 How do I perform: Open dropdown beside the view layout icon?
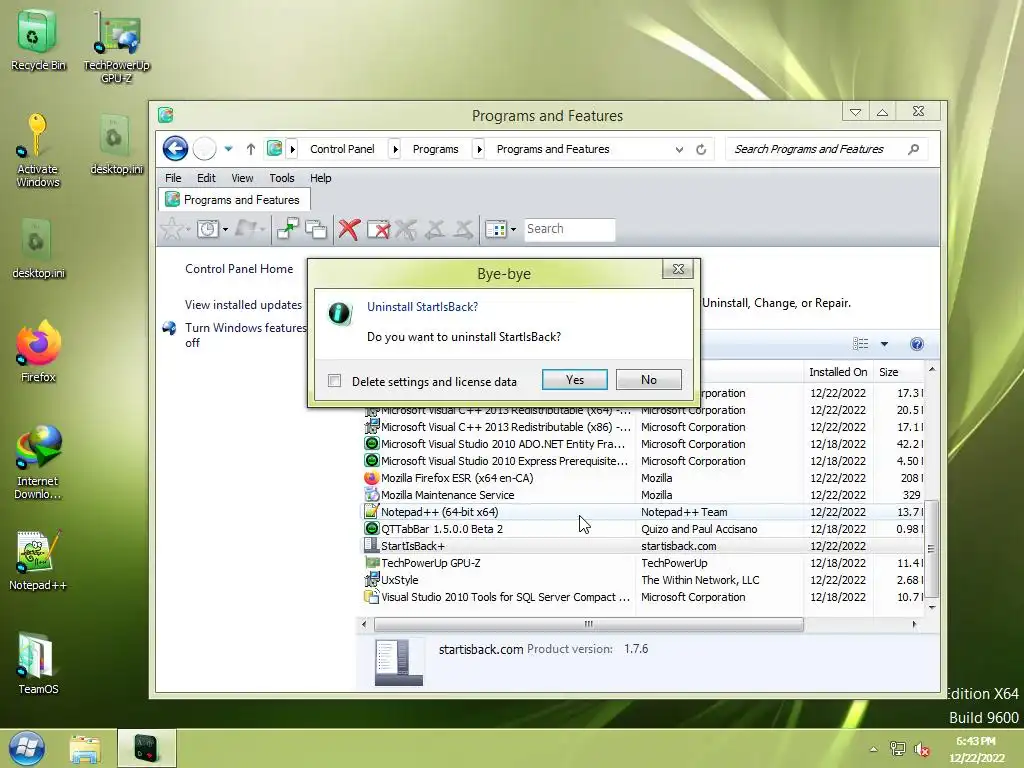[x=513, y=229]
